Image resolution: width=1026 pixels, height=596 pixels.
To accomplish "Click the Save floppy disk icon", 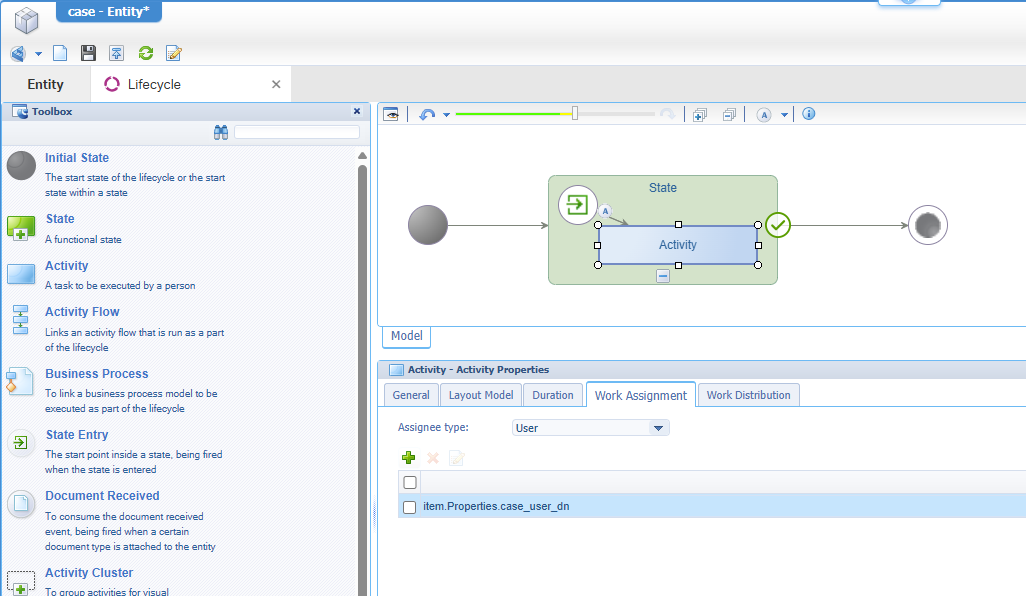I will point(88,53).
